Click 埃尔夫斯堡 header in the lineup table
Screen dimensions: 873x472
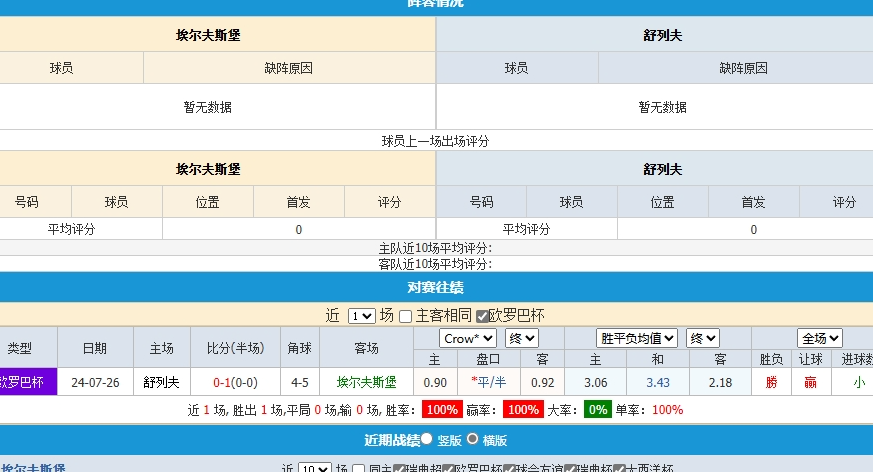tap(208, 36)
